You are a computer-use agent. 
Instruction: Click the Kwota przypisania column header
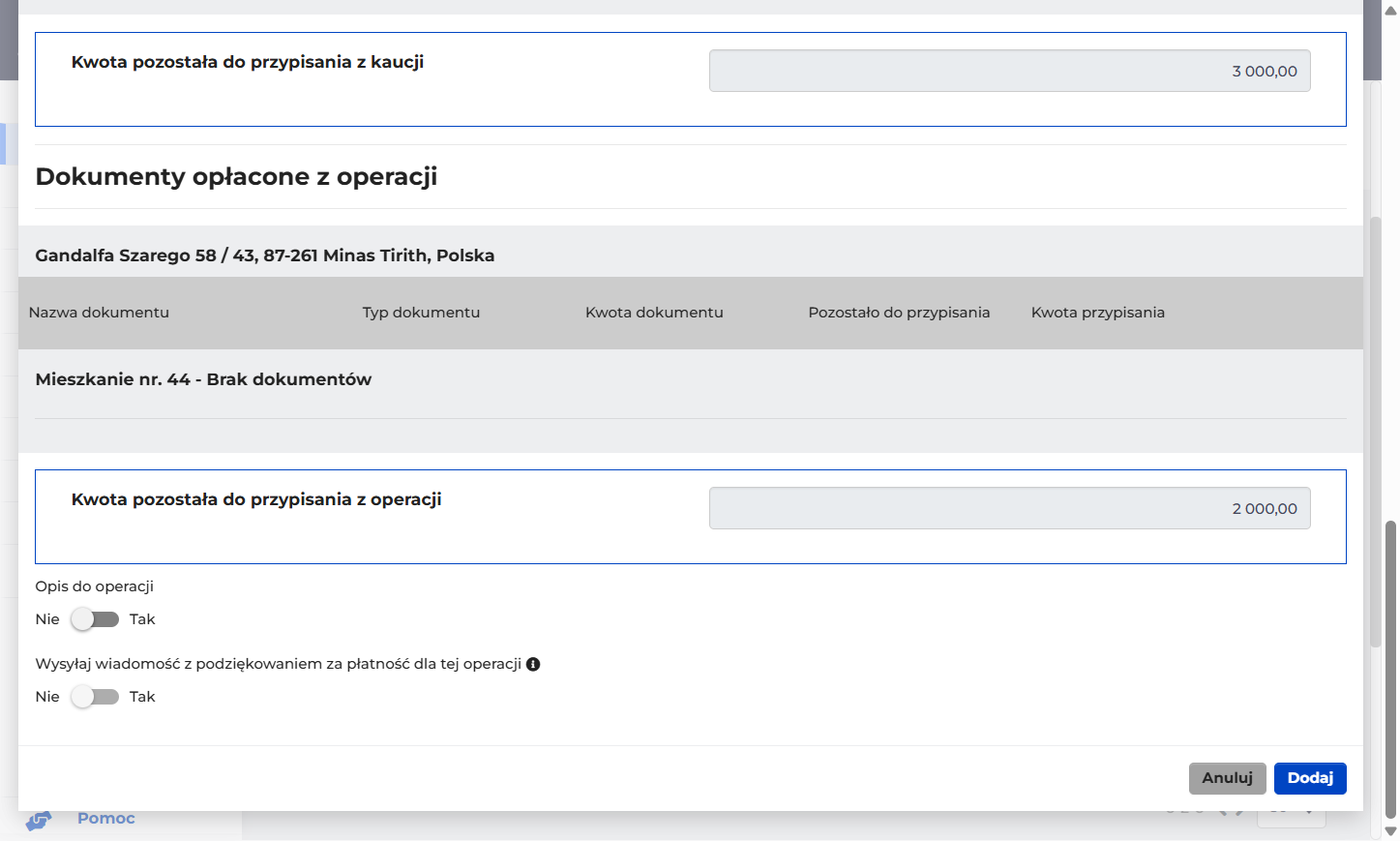pyautogui.click(x=1098, y=313)
